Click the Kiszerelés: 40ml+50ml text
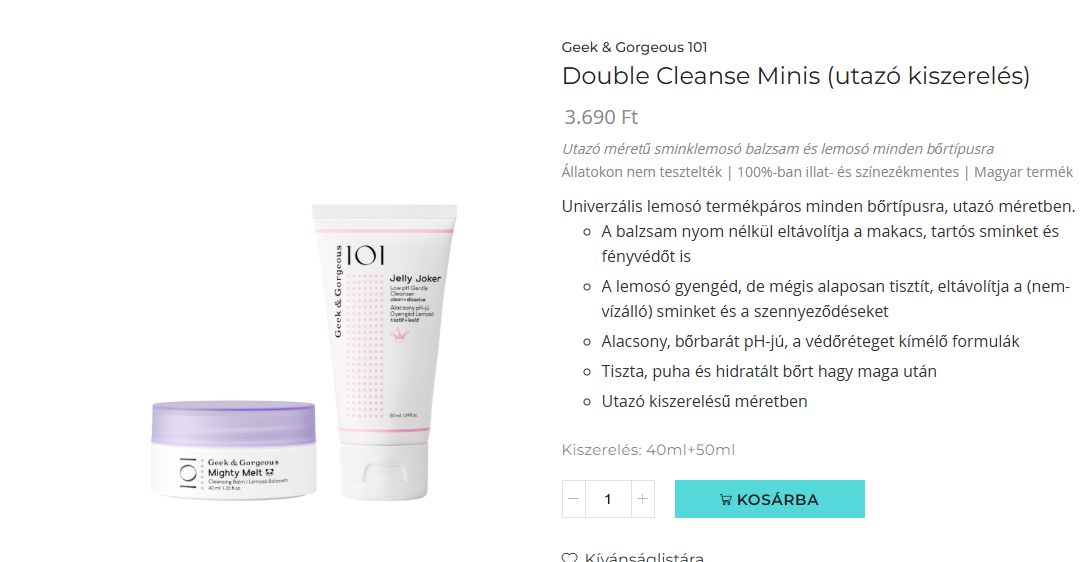 pos(648,450)
